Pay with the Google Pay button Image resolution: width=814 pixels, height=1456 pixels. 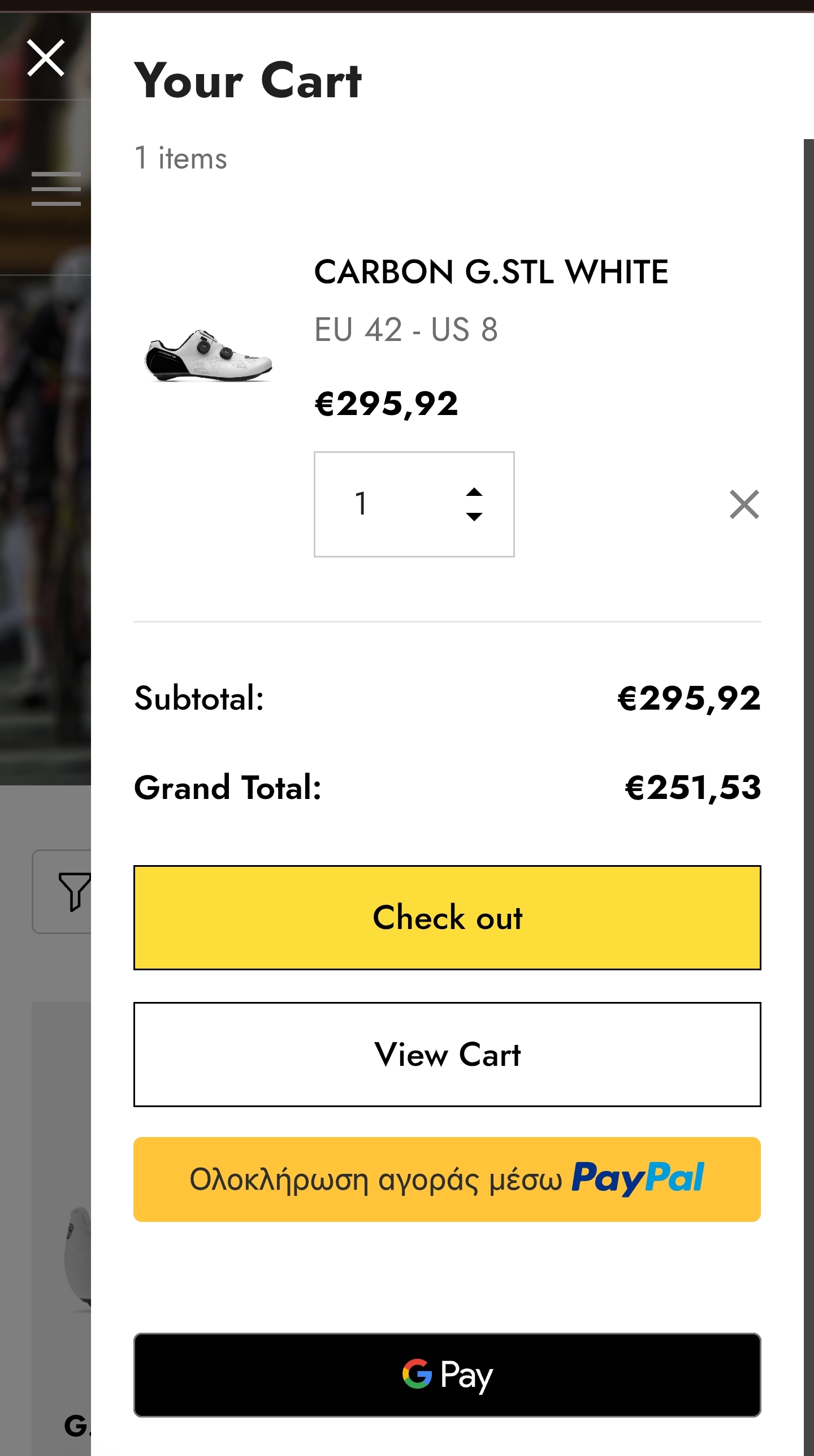point(447,1375)
